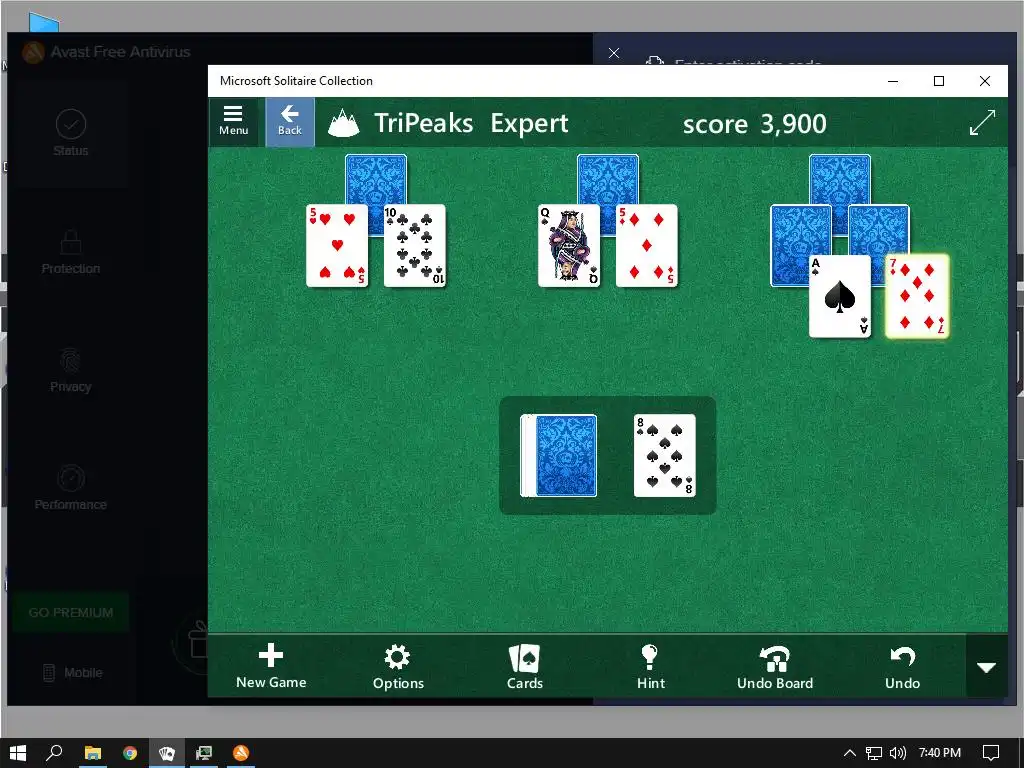
Task: Play the highlighted 7 of diamonds card
Action: (x=917, y=296)
